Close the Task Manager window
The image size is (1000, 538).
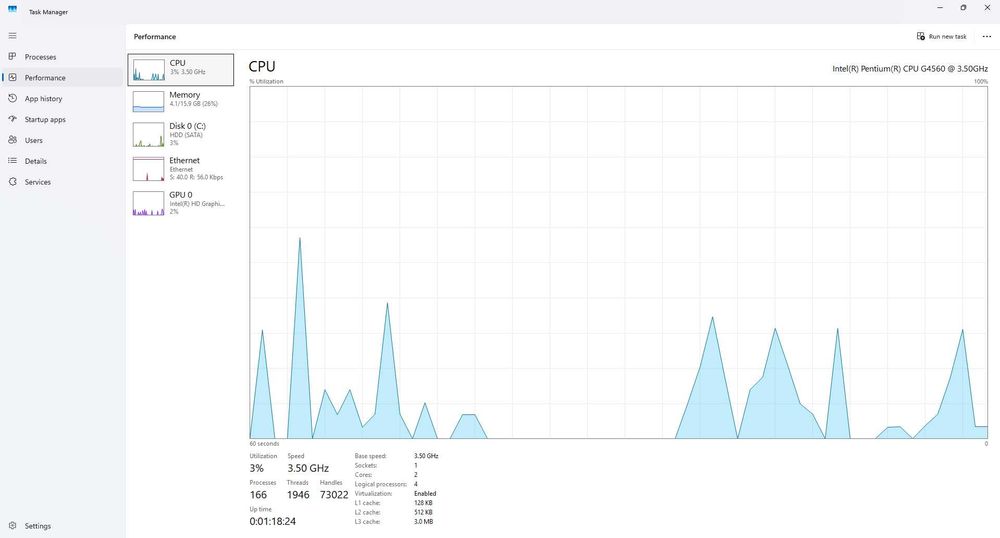pos(987,8)
